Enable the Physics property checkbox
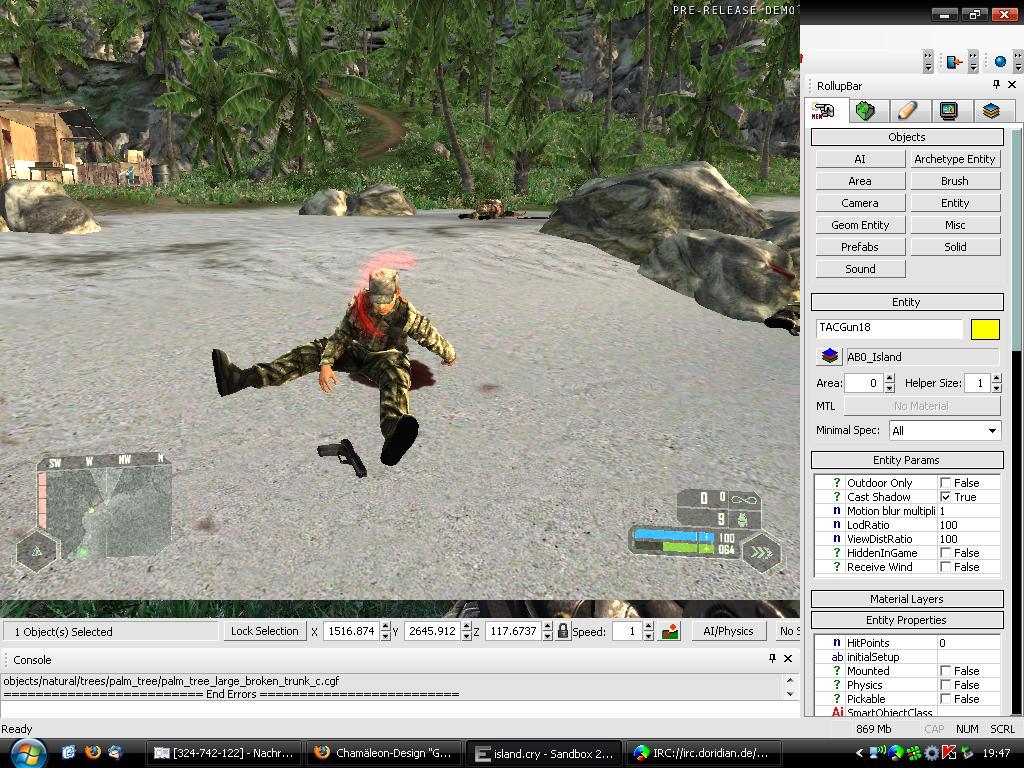 click(945, 685)
